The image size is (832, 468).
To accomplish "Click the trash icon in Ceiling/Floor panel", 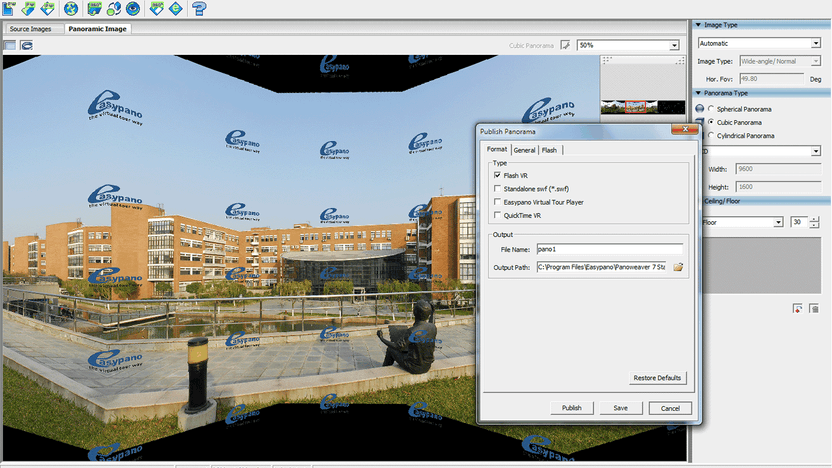I will [814, 309].
